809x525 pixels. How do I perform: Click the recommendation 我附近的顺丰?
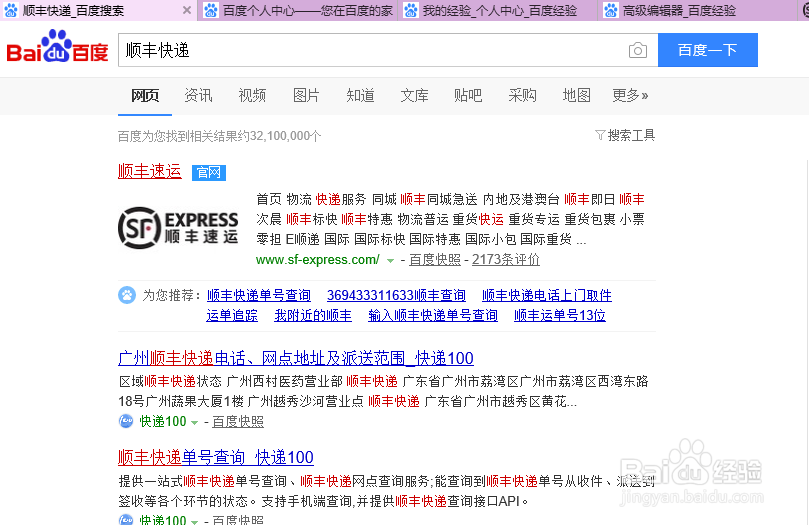pyautogui.click(x=313, y=315)
